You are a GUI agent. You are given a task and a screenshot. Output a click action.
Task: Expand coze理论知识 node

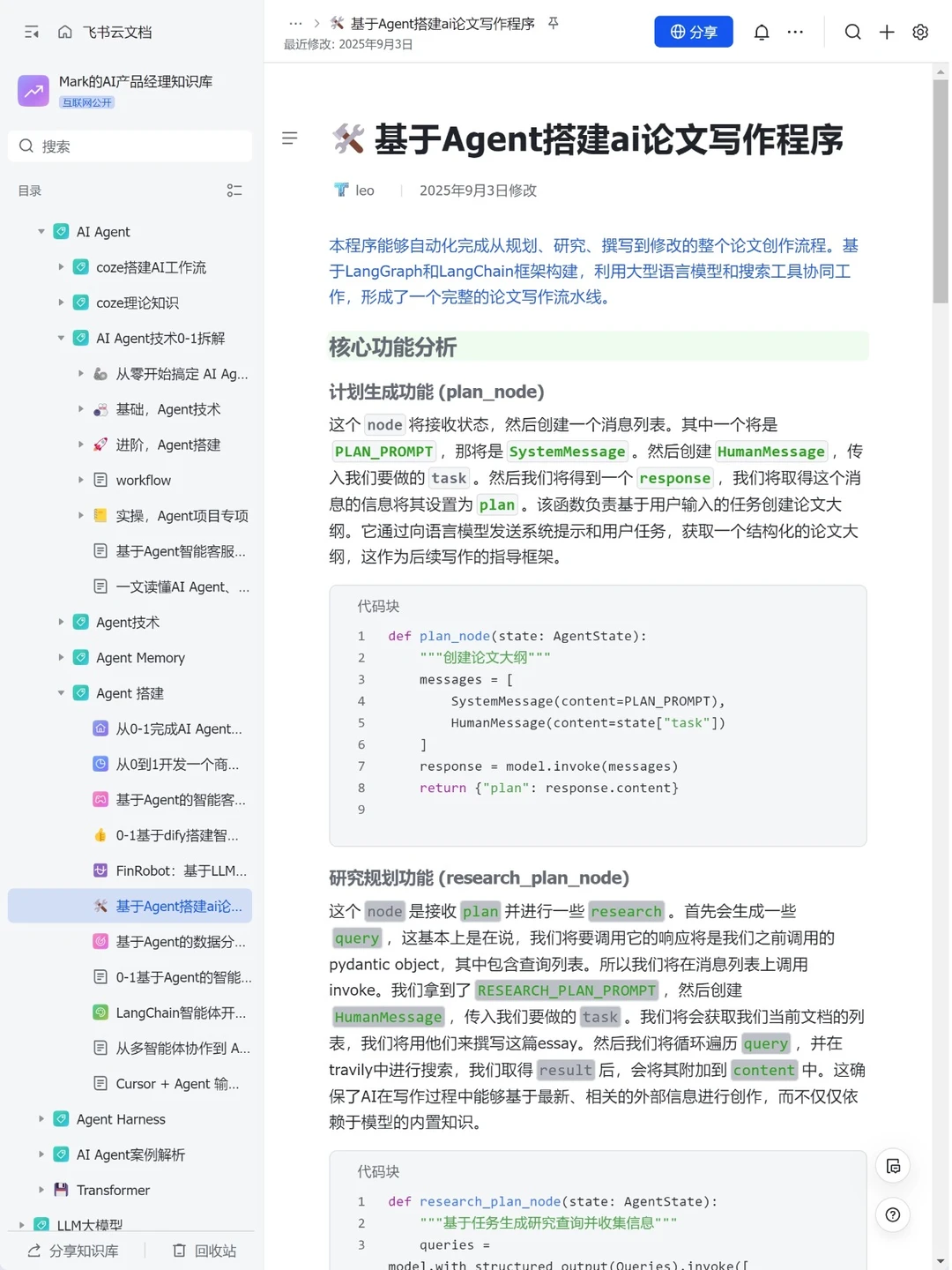click(x=61, y=303)
